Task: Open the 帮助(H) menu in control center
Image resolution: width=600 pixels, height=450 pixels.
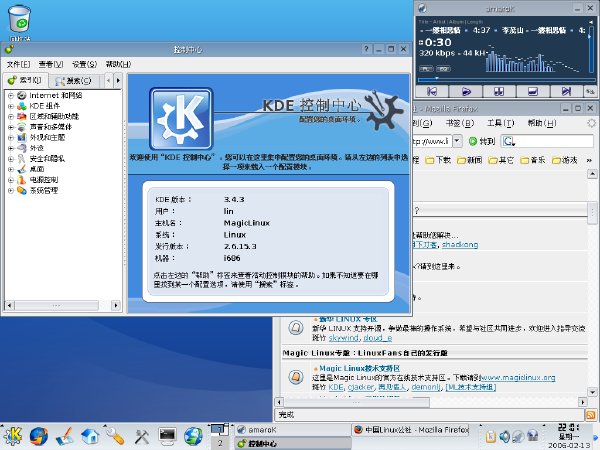Action: (118, 64)
